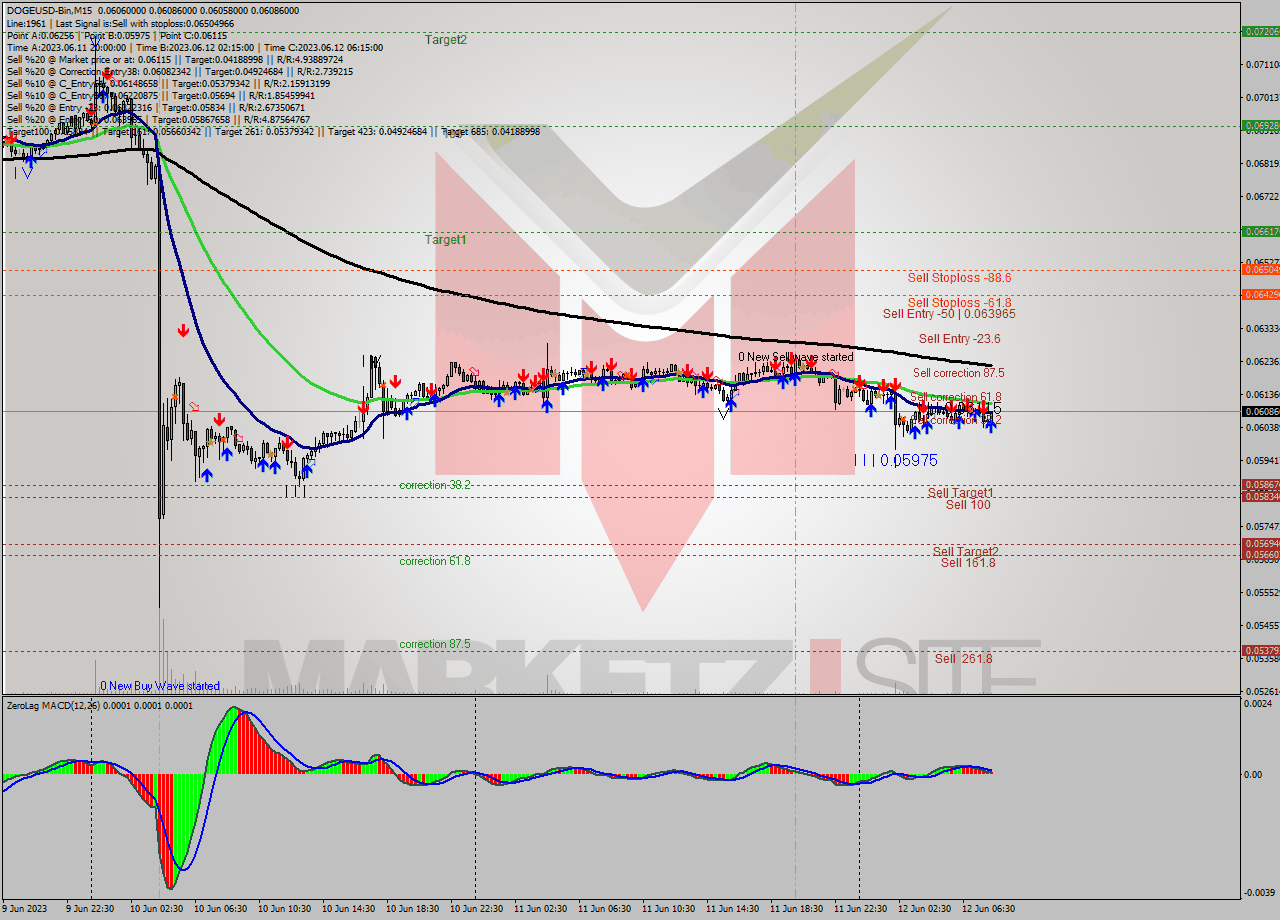Click the Sell 261.8 label

tap(963, 659)
